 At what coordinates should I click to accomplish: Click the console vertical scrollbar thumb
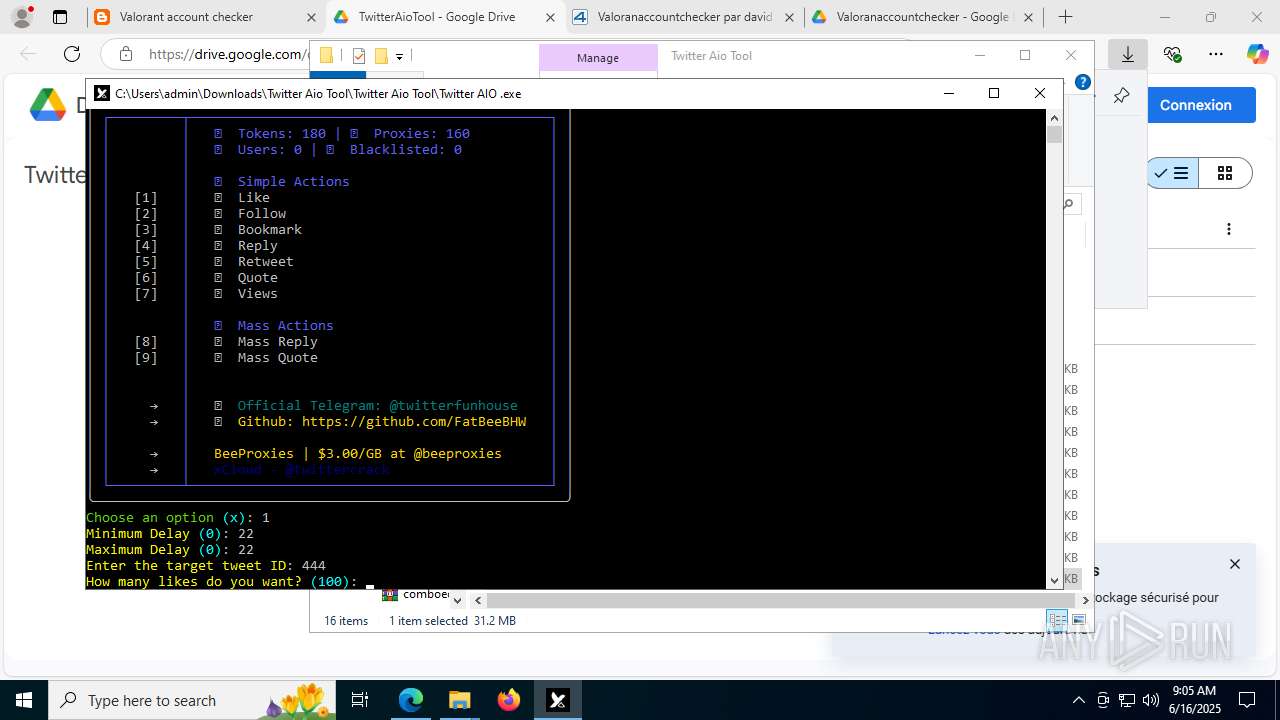click(x=1054, y=134)
